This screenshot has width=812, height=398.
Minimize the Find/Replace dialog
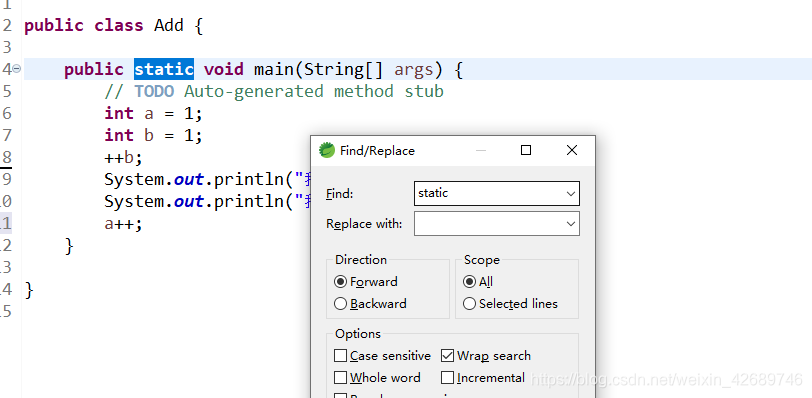(481, 150)
